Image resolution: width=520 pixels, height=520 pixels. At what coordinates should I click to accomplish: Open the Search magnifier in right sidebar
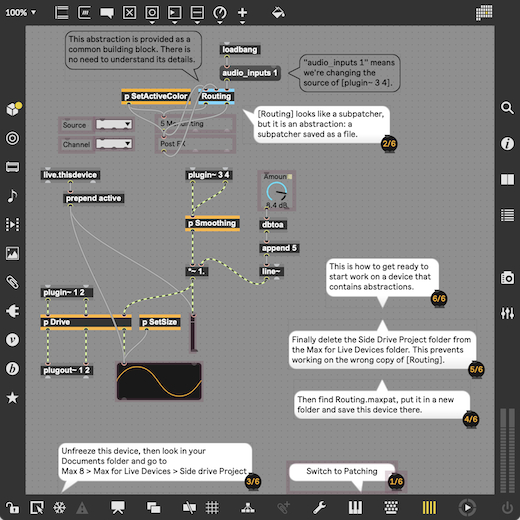(507, 108)
